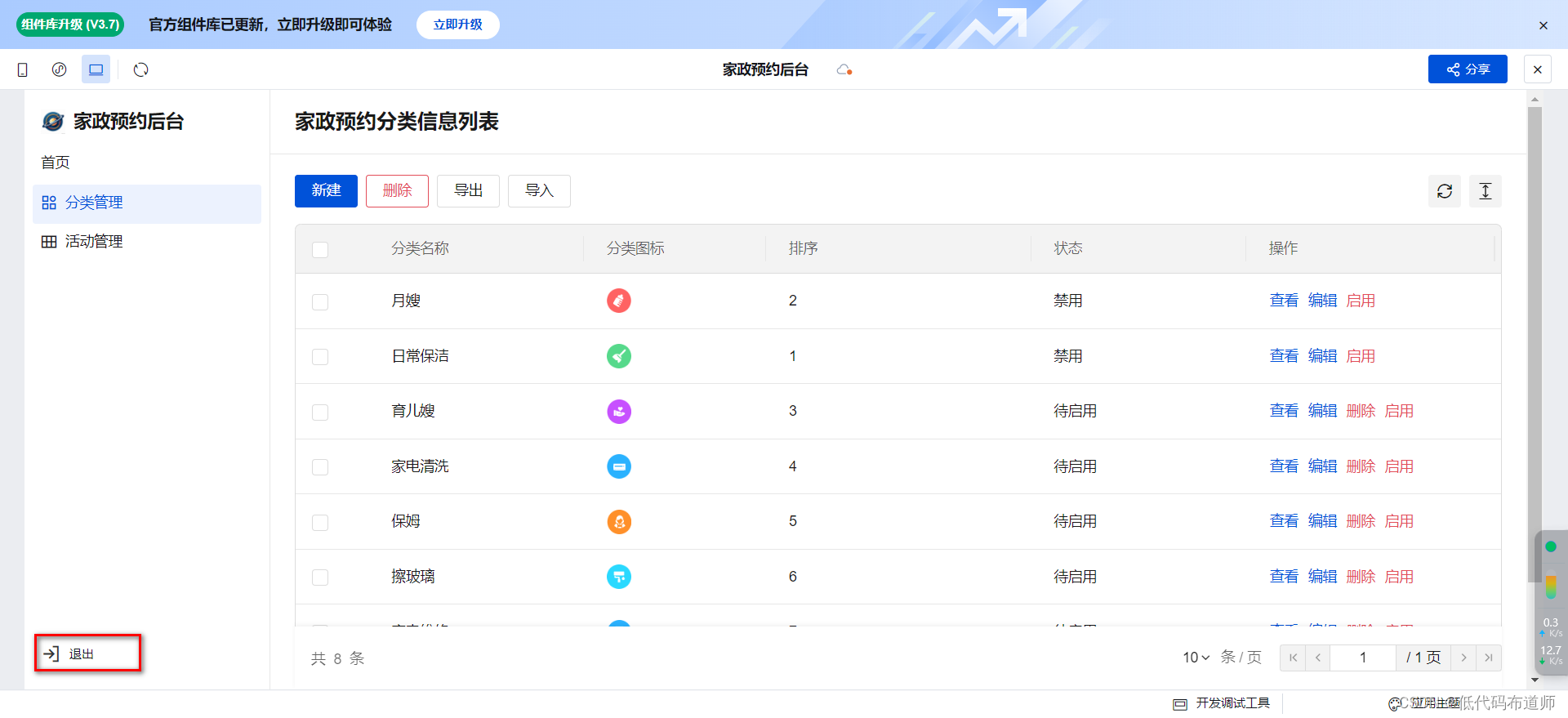Click the red 删除 toolbar button
This screenshot has width=1568, height=718.
397,191
